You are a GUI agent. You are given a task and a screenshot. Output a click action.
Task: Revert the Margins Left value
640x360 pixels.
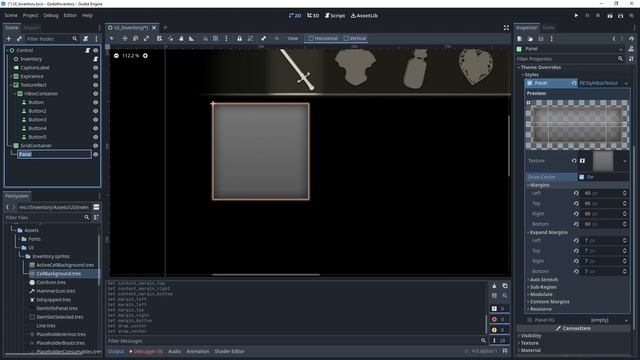tap(576, 193)
